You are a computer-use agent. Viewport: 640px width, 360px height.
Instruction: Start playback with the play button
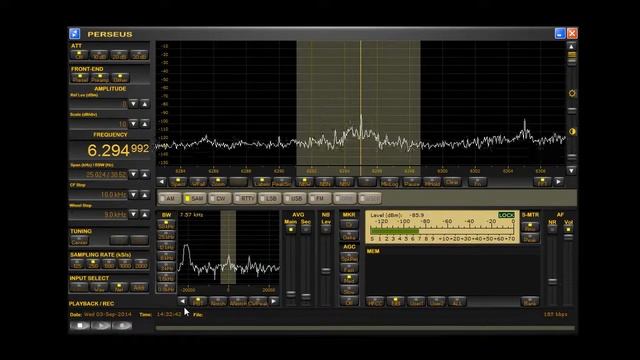tap(101, 326)
